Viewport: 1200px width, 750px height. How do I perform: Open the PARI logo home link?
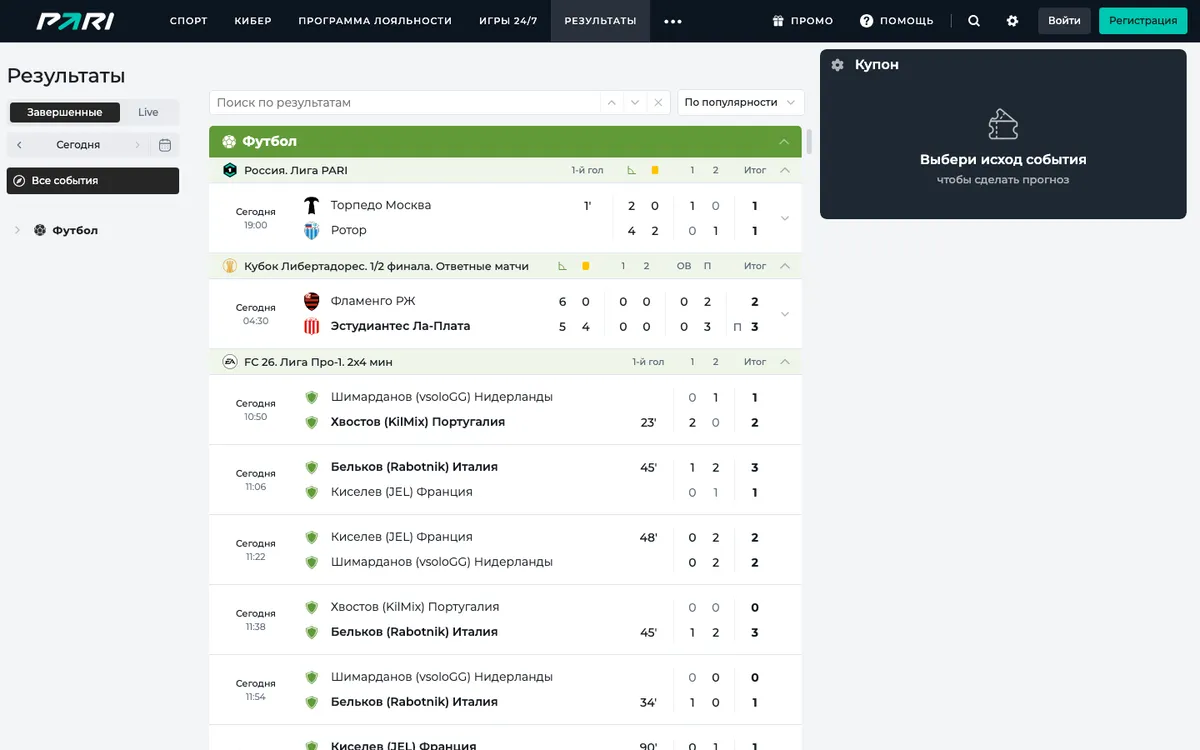click(x=75, y=21)
